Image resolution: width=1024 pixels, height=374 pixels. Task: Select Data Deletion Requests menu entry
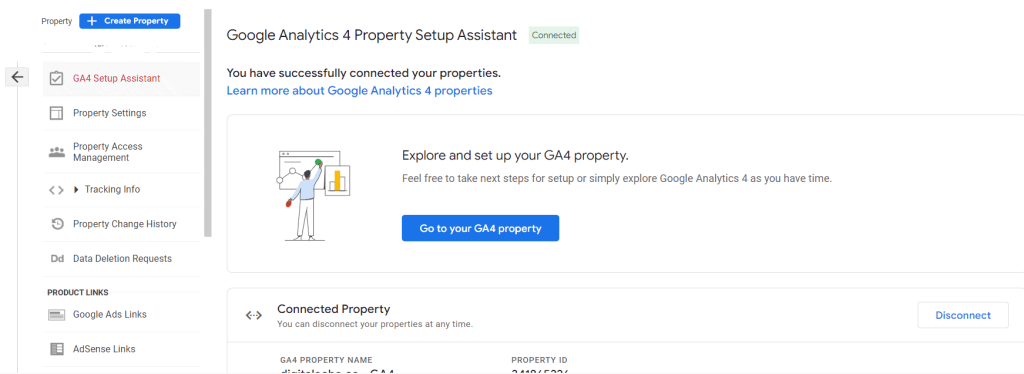(121, 258)
